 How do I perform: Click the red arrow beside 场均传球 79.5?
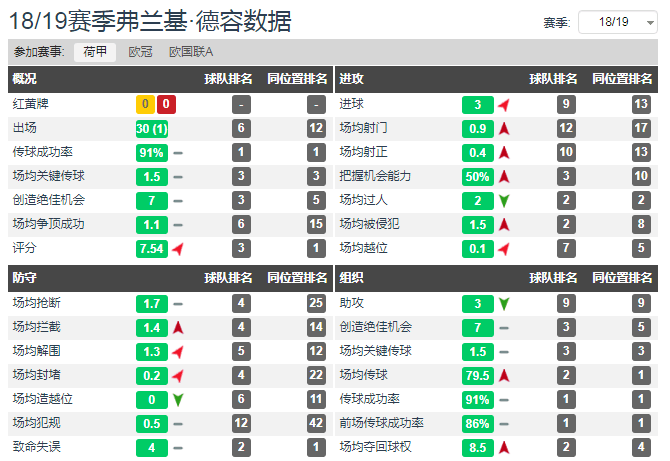504,376
